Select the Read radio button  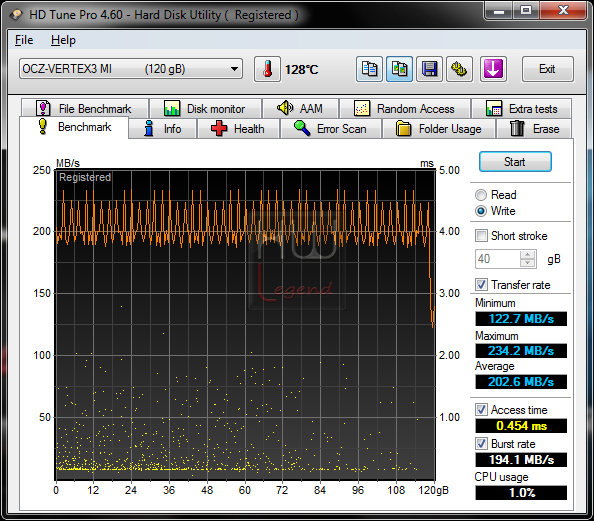481,195
